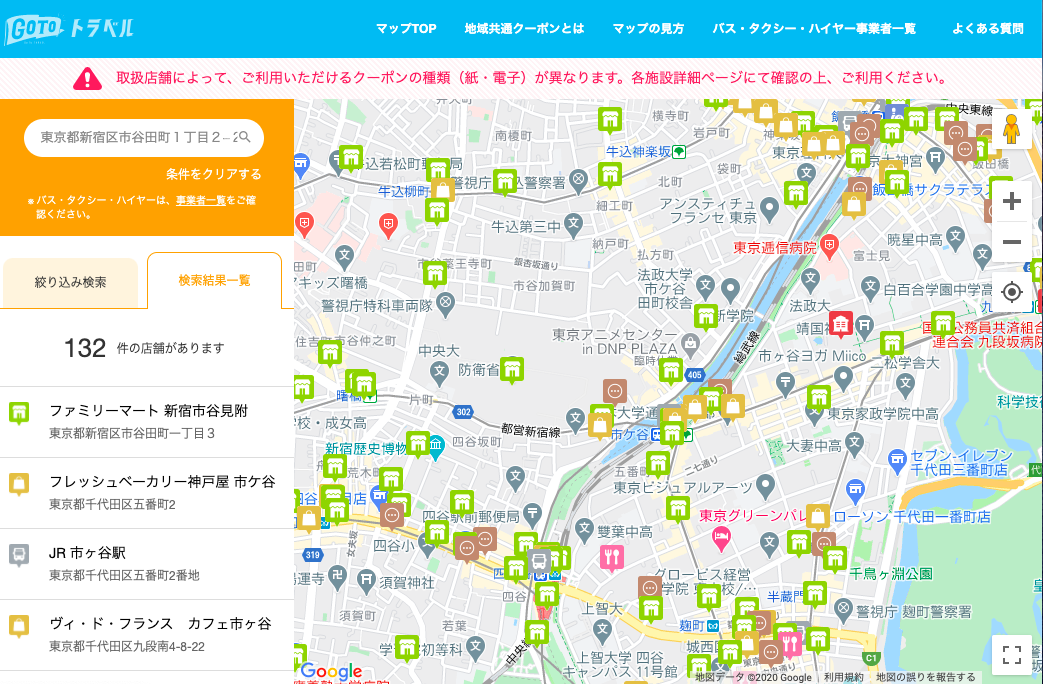The width and height of the screenshot is (1043, 684).
Task: Click green marker near 市谷薬王寺町
Action: point(435,273)
